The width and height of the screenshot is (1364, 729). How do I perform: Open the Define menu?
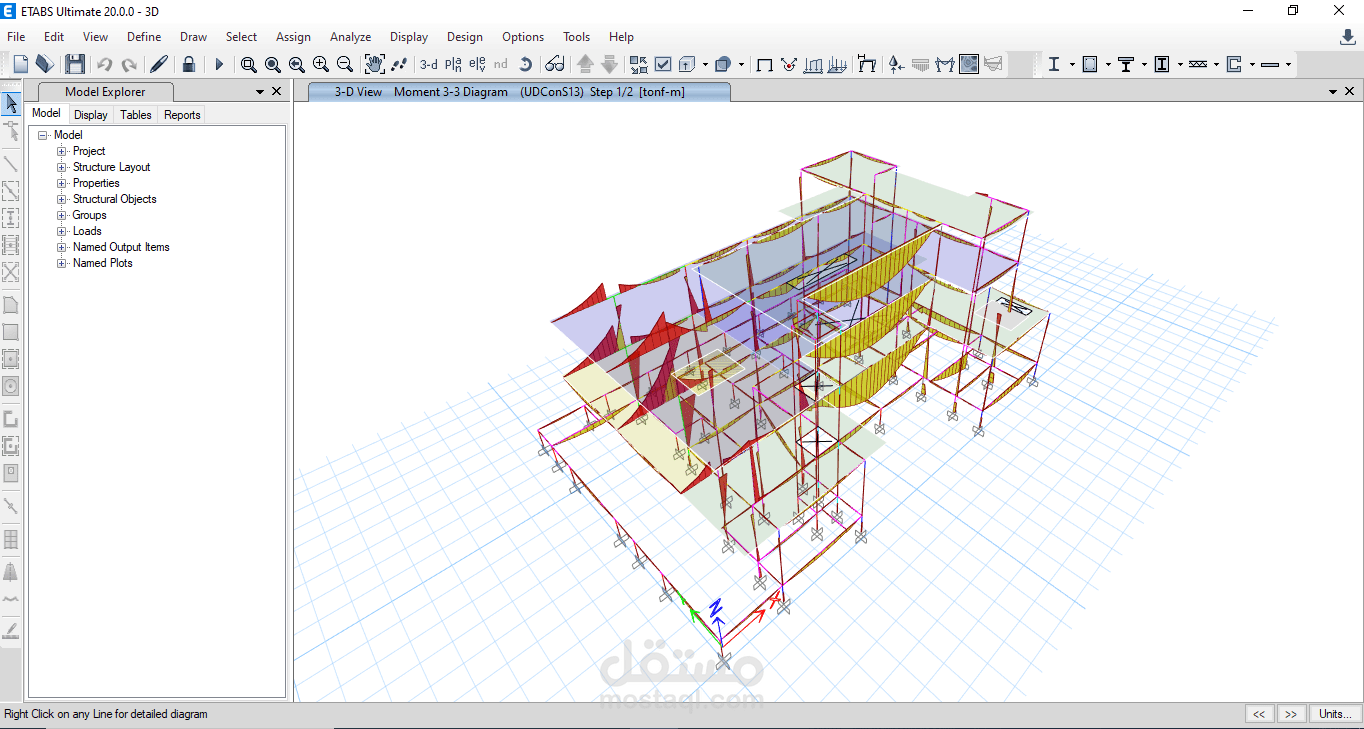coord(144,37)
